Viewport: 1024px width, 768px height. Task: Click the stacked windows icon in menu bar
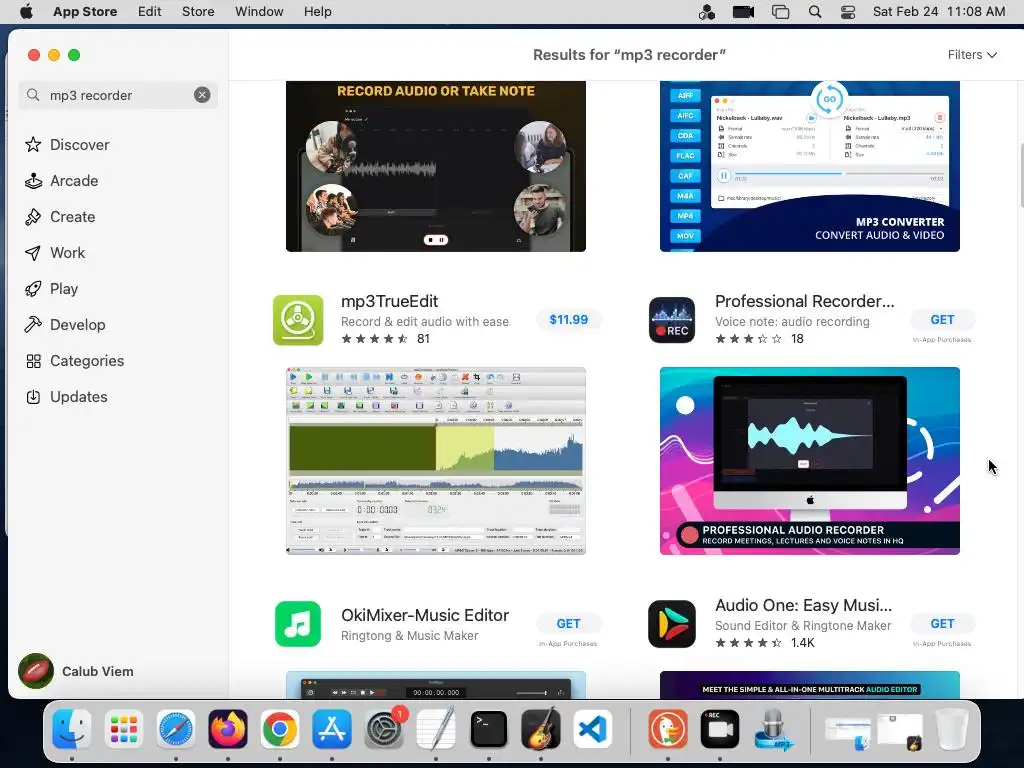[x=780, y=11]
